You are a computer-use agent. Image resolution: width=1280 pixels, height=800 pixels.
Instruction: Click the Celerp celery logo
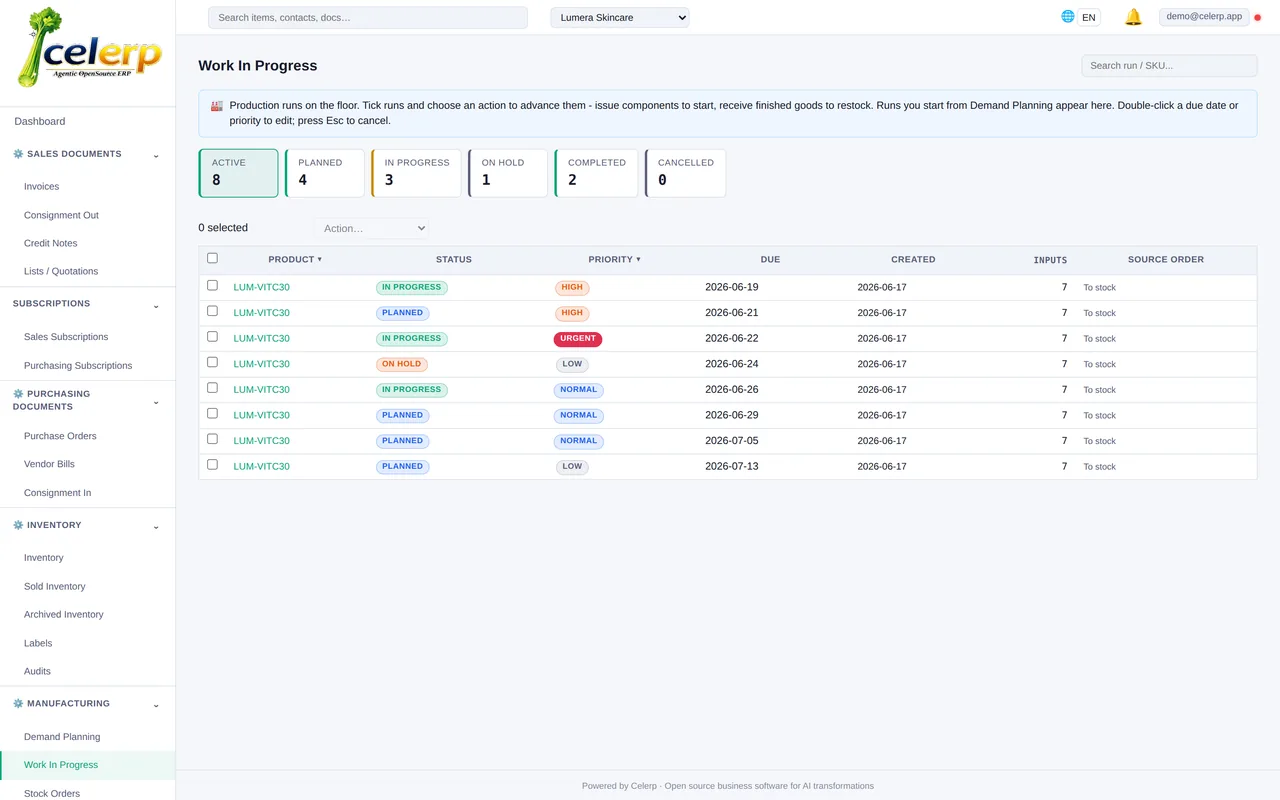click(88, 48)
